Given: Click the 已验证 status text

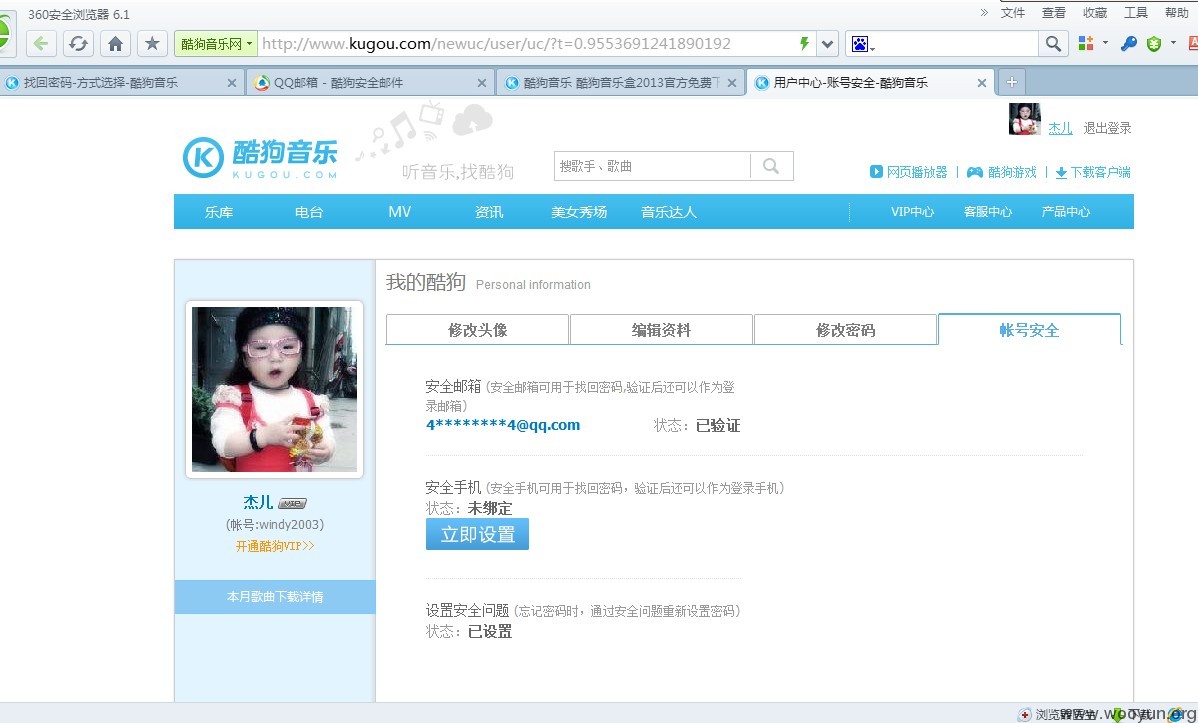Looking at the screenshot, I should pyautogui.click(x=718, y=426).
